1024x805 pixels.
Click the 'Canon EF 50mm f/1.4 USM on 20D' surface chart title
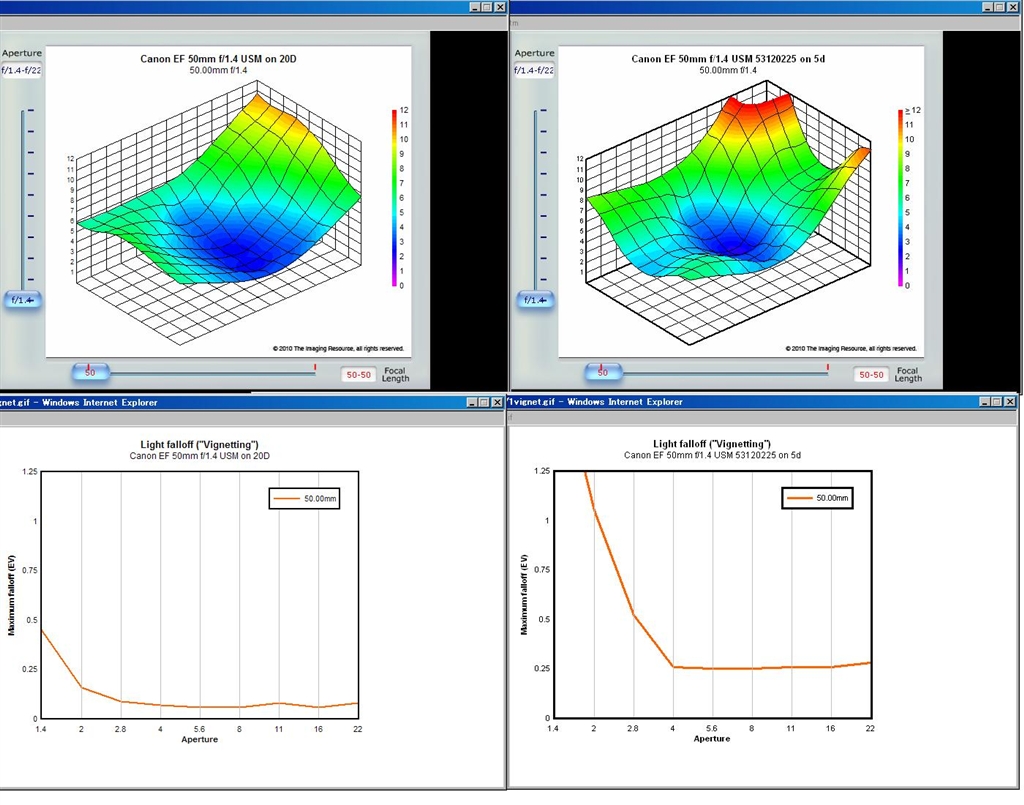tap(218, 59)
